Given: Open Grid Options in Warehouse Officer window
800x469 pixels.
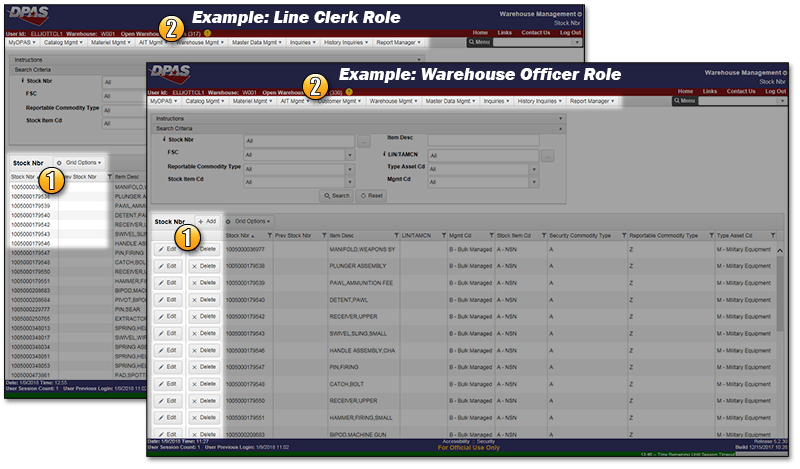Looking at the screenshot, I should pos(248,221).
